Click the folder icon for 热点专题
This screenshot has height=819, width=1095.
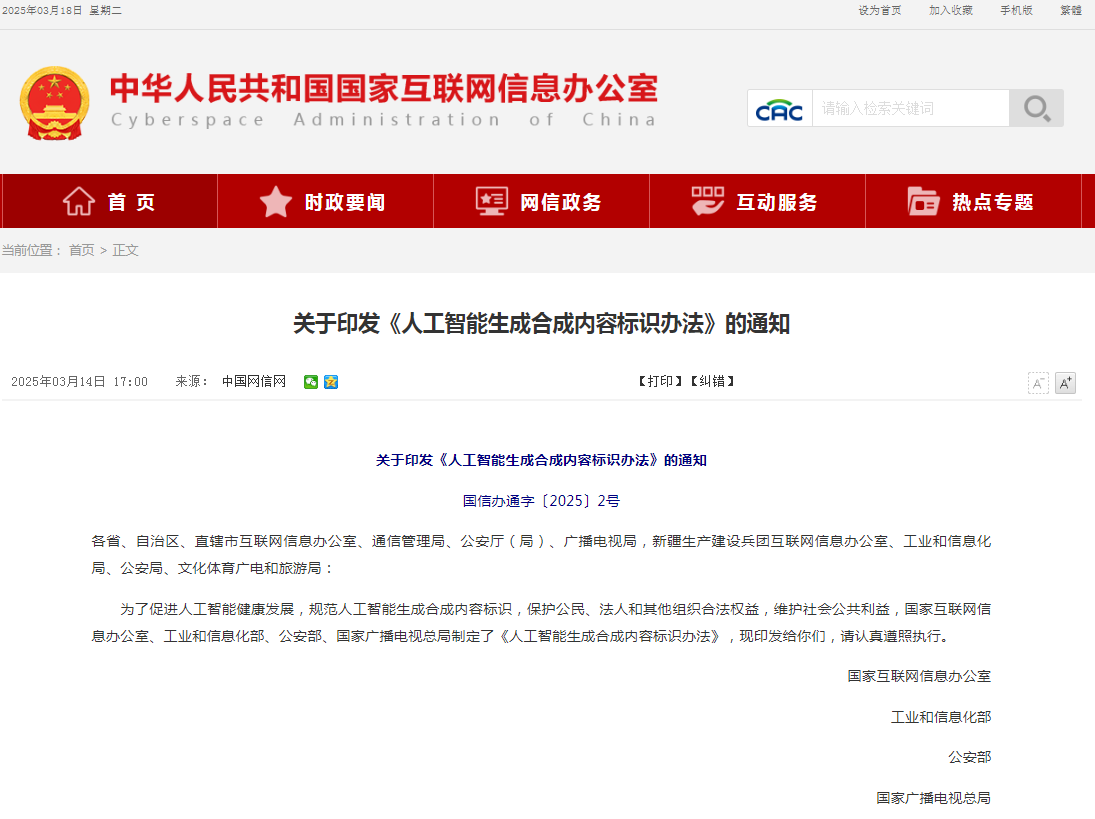pyautogui.click(x=923, y=201)
